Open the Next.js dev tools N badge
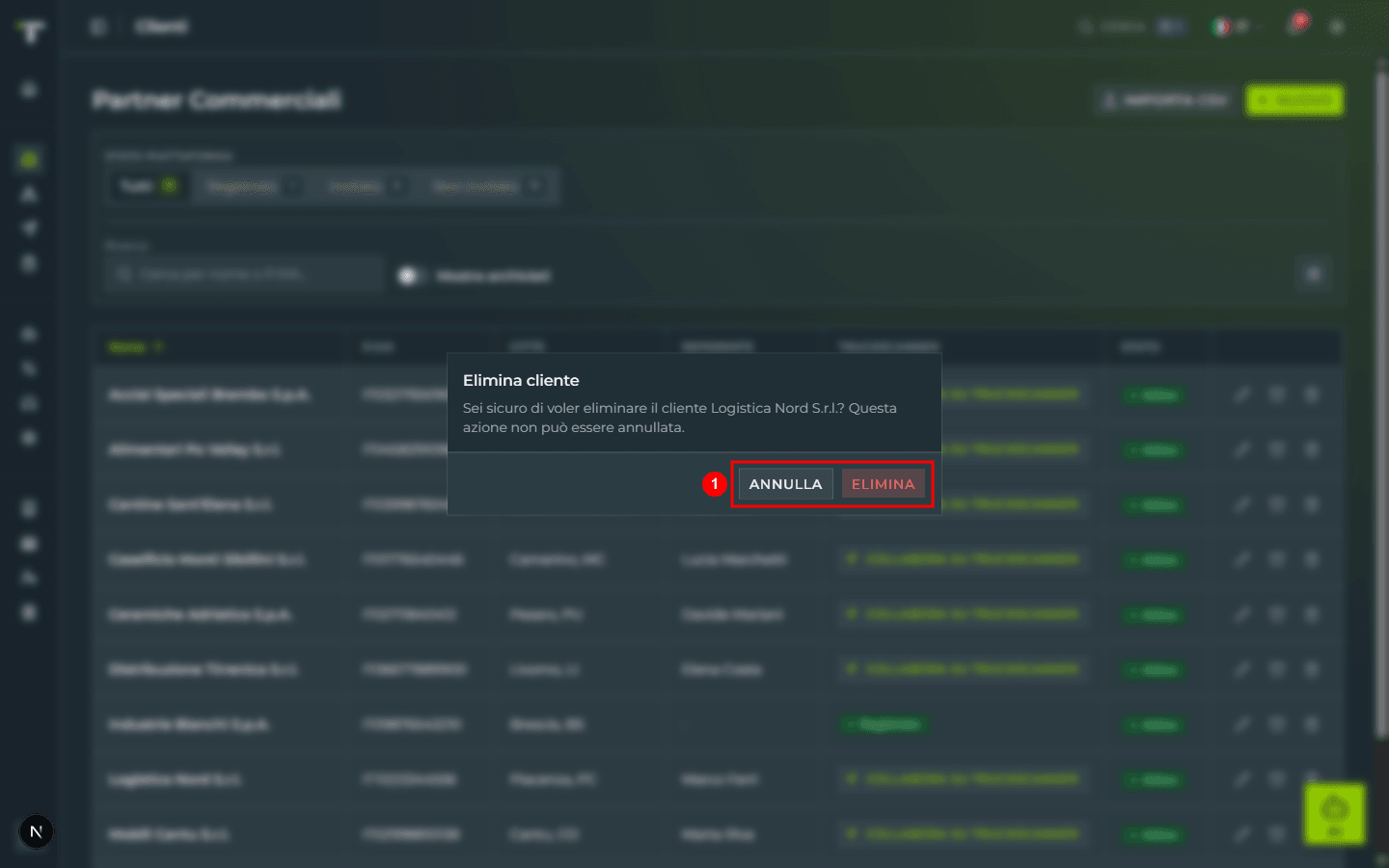 [37, 831]
